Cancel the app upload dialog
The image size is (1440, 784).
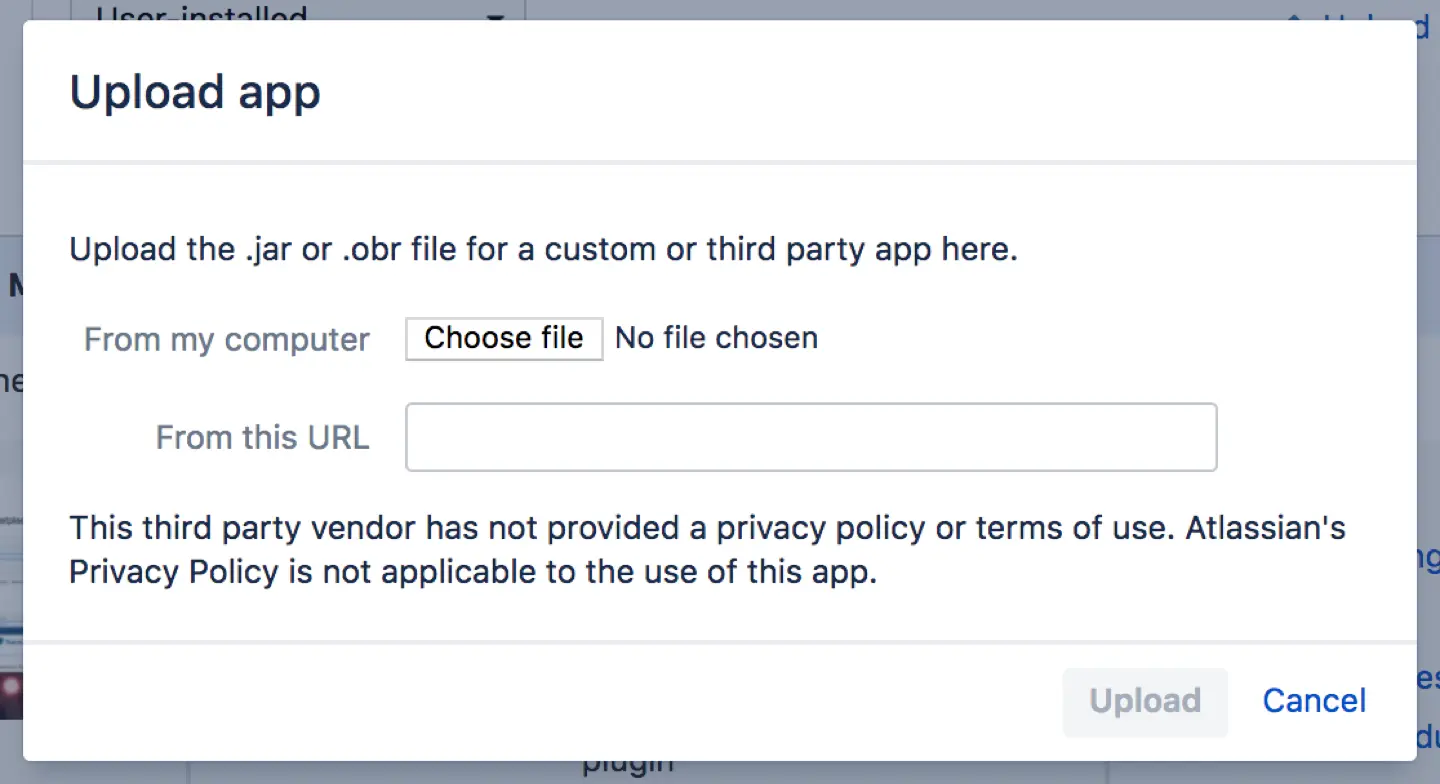tap(1313, 701)
